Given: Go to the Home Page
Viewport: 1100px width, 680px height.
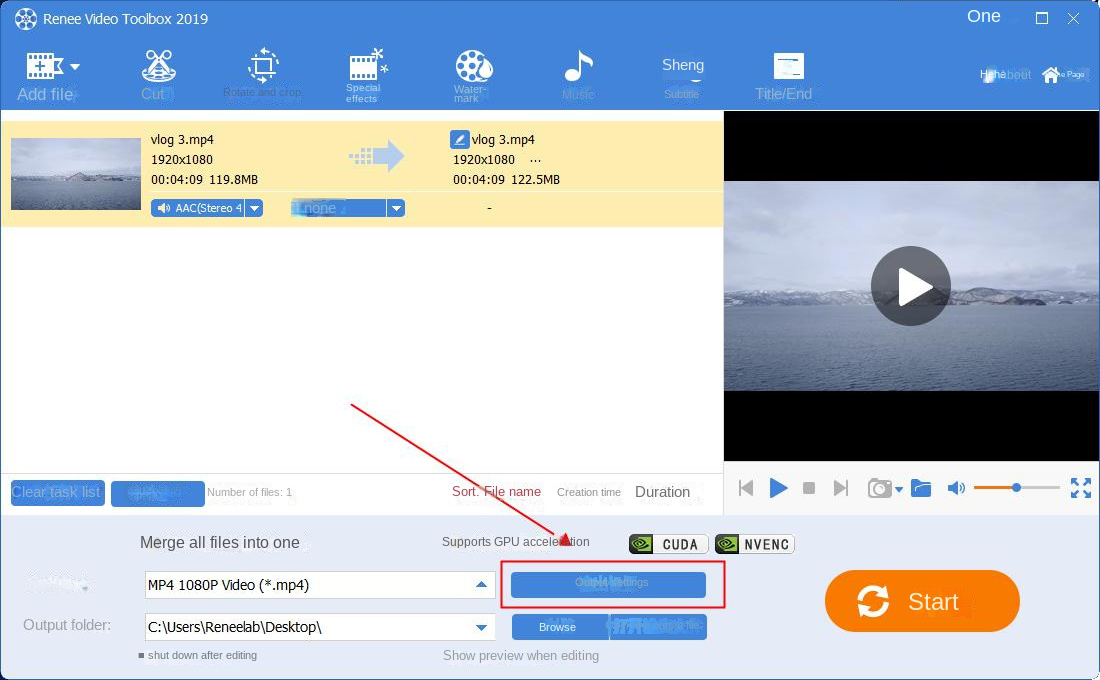Looking at the screenshot, I should [x=1062, y=73].
